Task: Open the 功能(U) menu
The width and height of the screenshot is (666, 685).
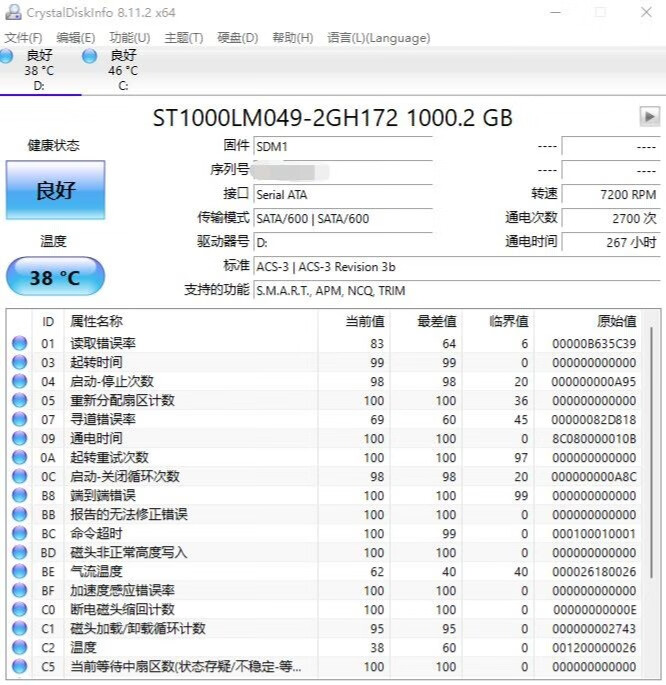Action: point(130,38)
